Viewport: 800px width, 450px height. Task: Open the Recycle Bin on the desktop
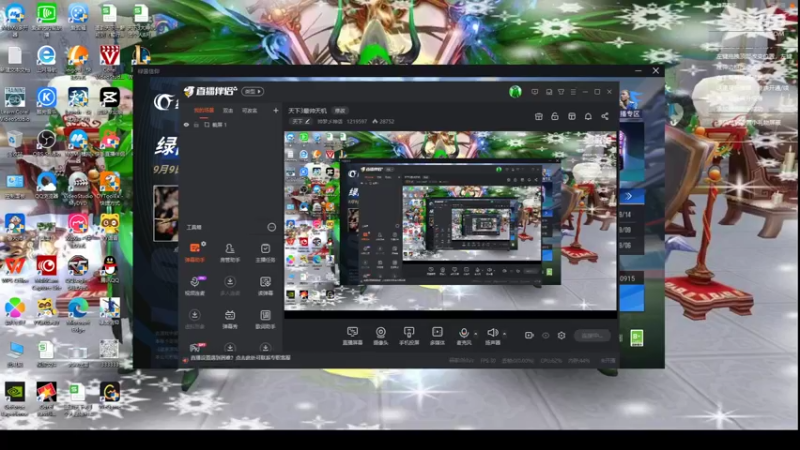(15, 142)
